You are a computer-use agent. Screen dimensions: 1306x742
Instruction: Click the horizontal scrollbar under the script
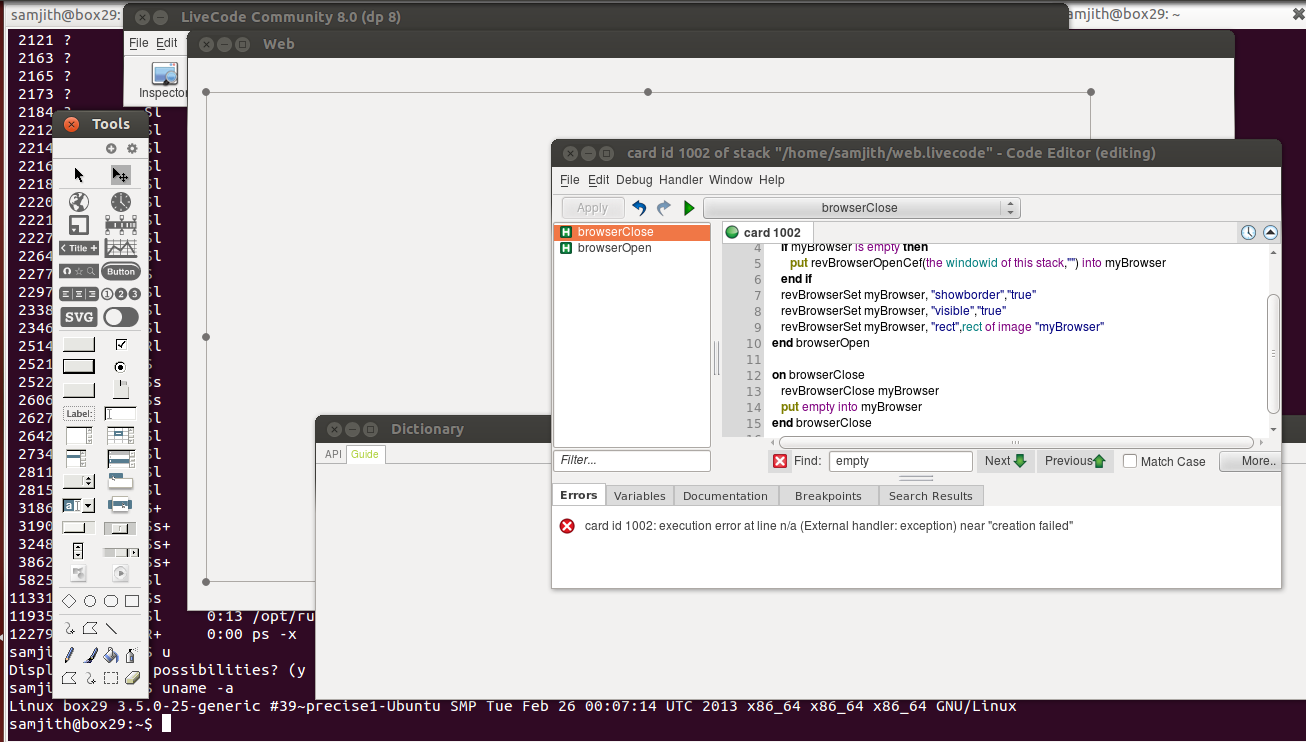point(1015,442)
